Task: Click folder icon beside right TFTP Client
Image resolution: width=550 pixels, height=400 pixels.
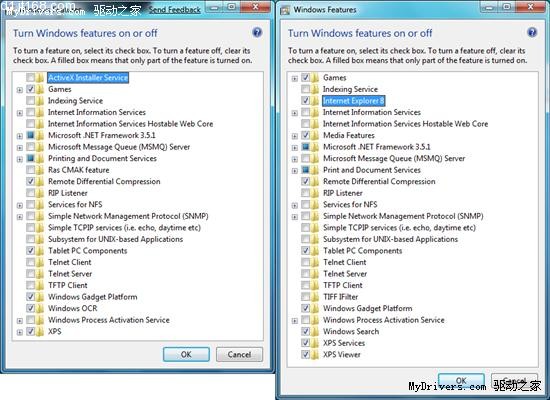Action: pos(315,285)
